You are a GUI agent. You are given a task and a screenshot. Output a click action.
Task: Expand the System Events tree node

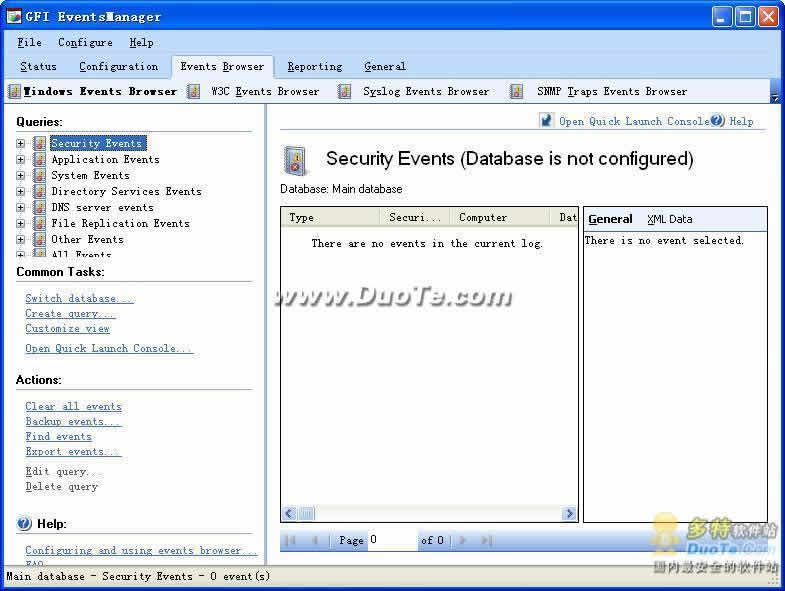click(21, 175)
